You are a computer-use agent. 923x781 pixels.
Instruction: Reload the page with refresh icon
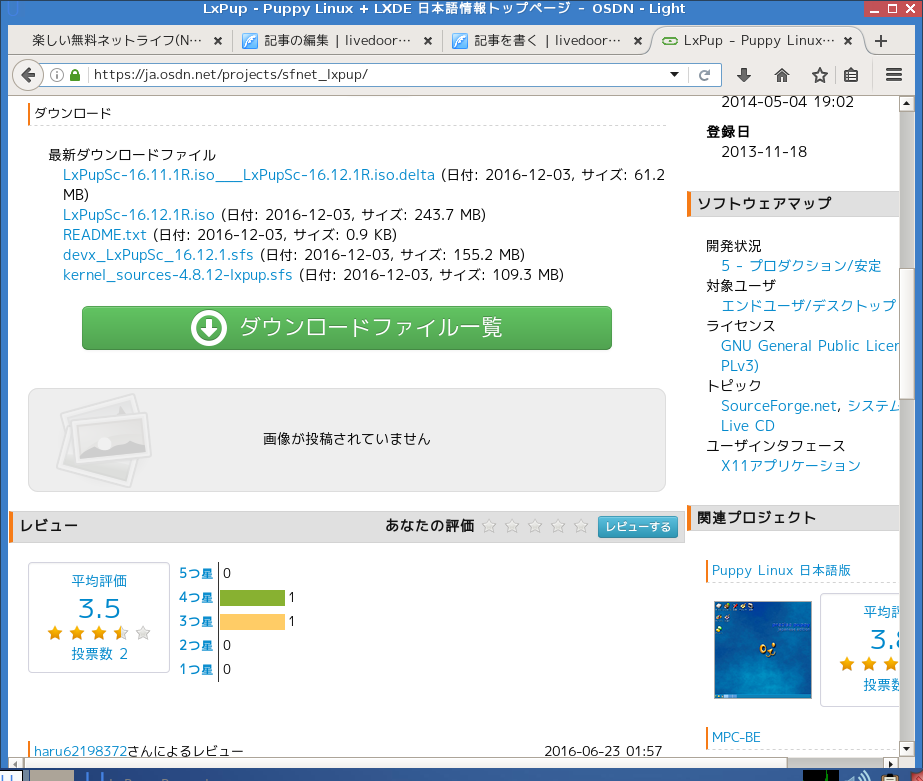coord(704,75)
